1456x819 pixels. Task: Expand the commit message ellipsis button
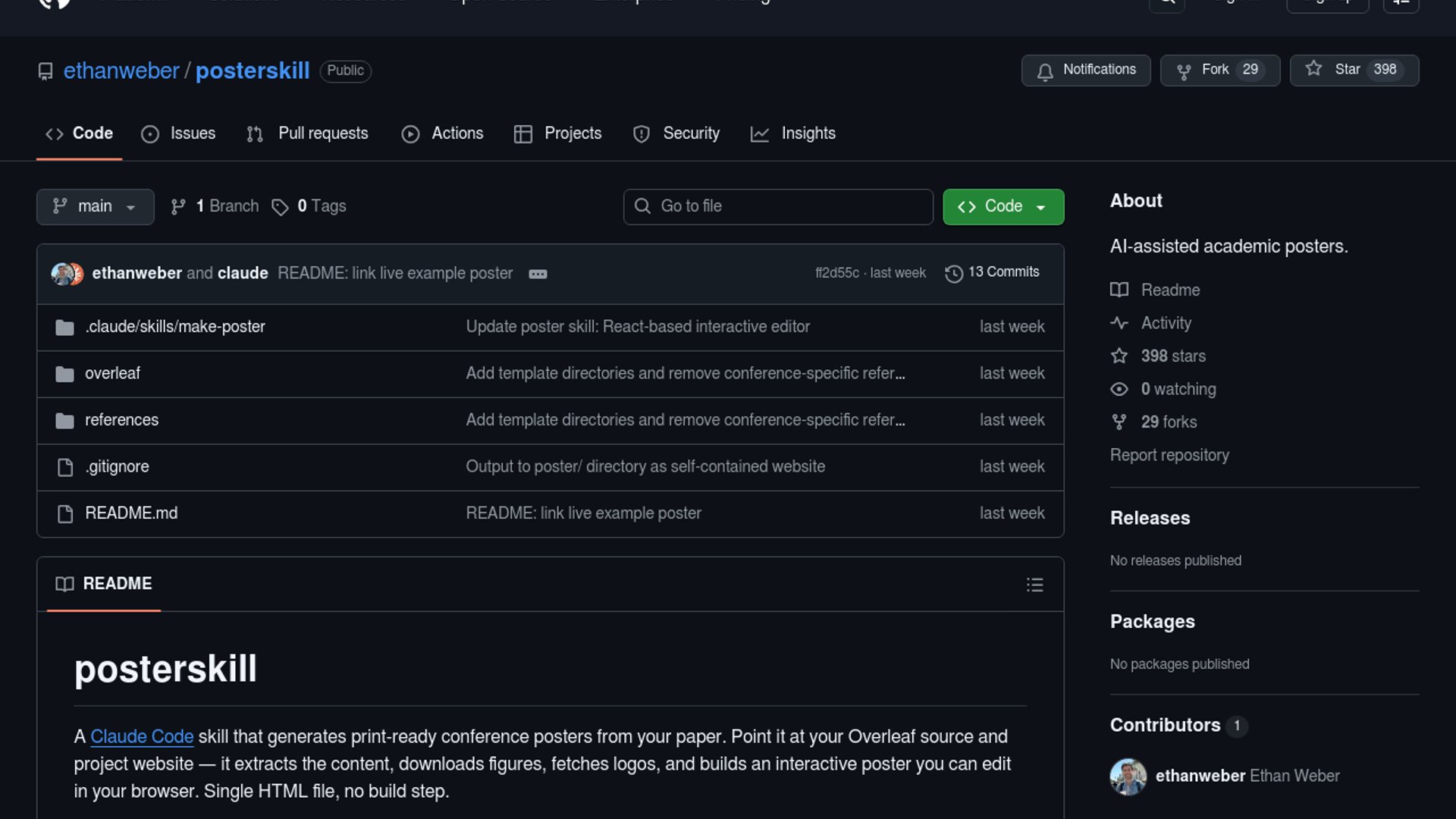pyautogui.click(x=538, y=274)
